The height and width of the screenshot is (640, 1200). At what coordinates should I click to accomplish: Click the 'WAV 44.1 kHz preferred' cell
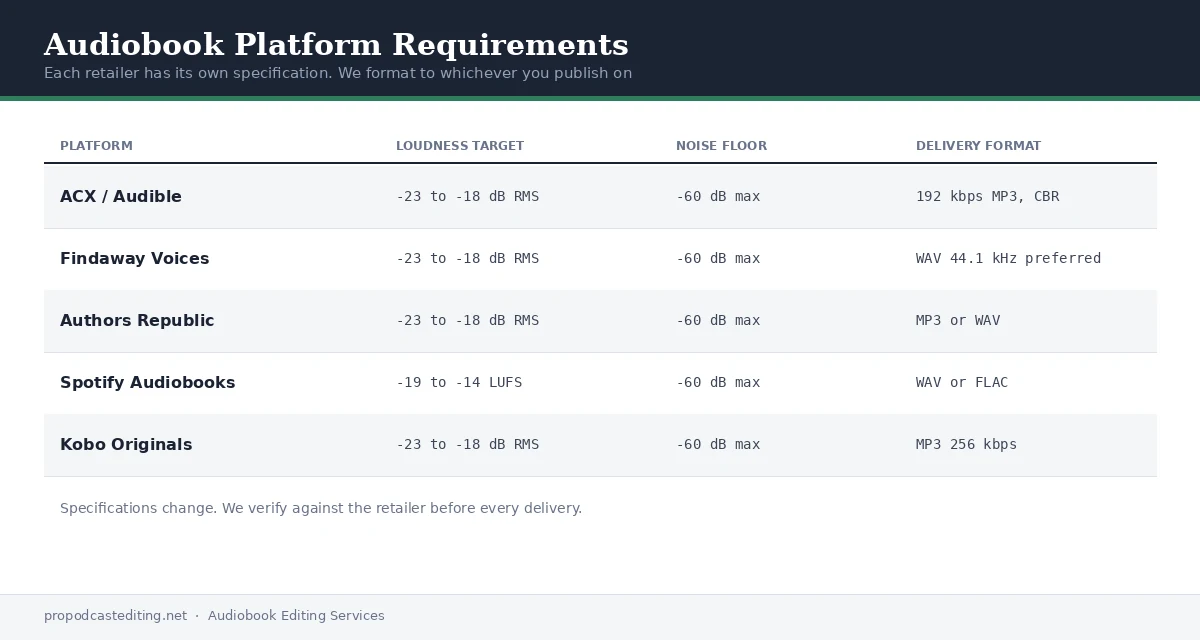tap(1008, 259)
